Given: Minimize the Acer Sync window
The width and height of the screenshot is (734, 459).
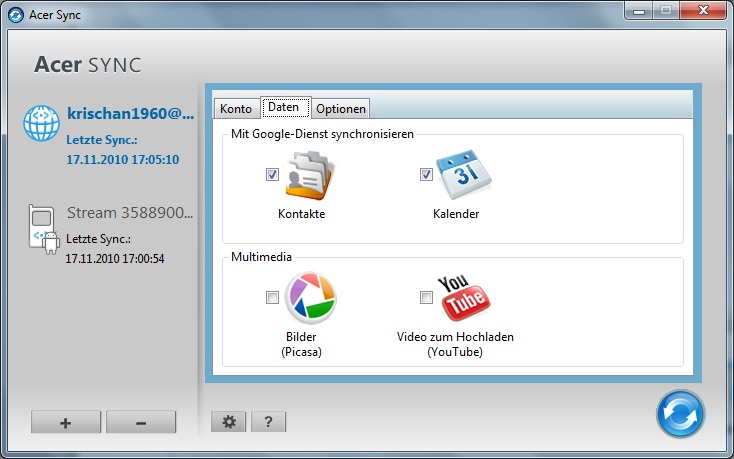Looking at the screenshot, I should tap(642, 11).
